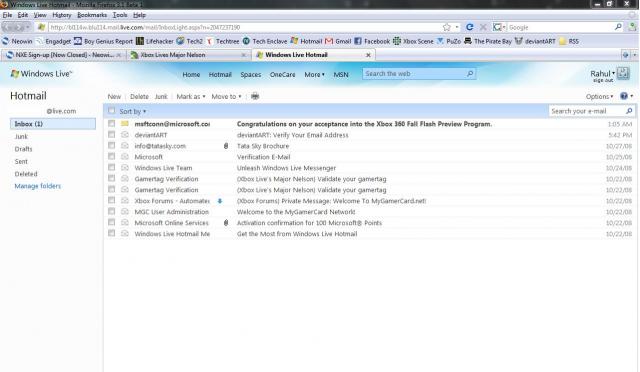Open the Bookmarks menu

pyautogui.click(x=92, y=15)
